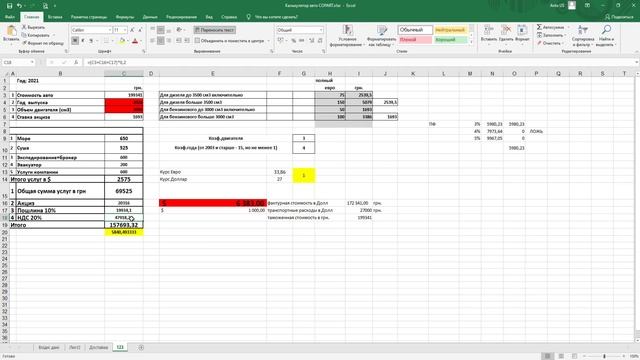The height and width of the screenshot is (360, 640).
Task: Expand the Name Box dropdown arrow
Action: tap(31, 62)
